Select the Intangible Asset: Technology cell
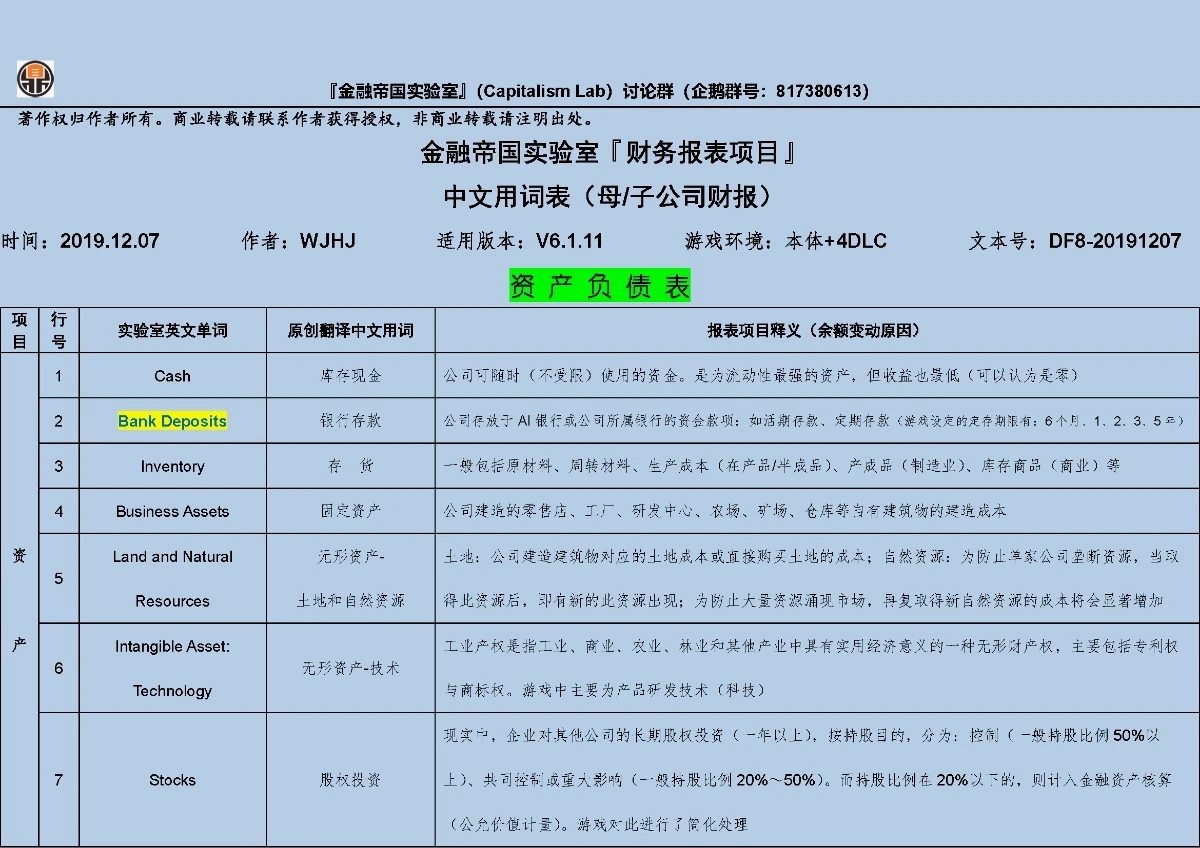The height and width of the screenshot is (848, 1200). click(172, 668)
